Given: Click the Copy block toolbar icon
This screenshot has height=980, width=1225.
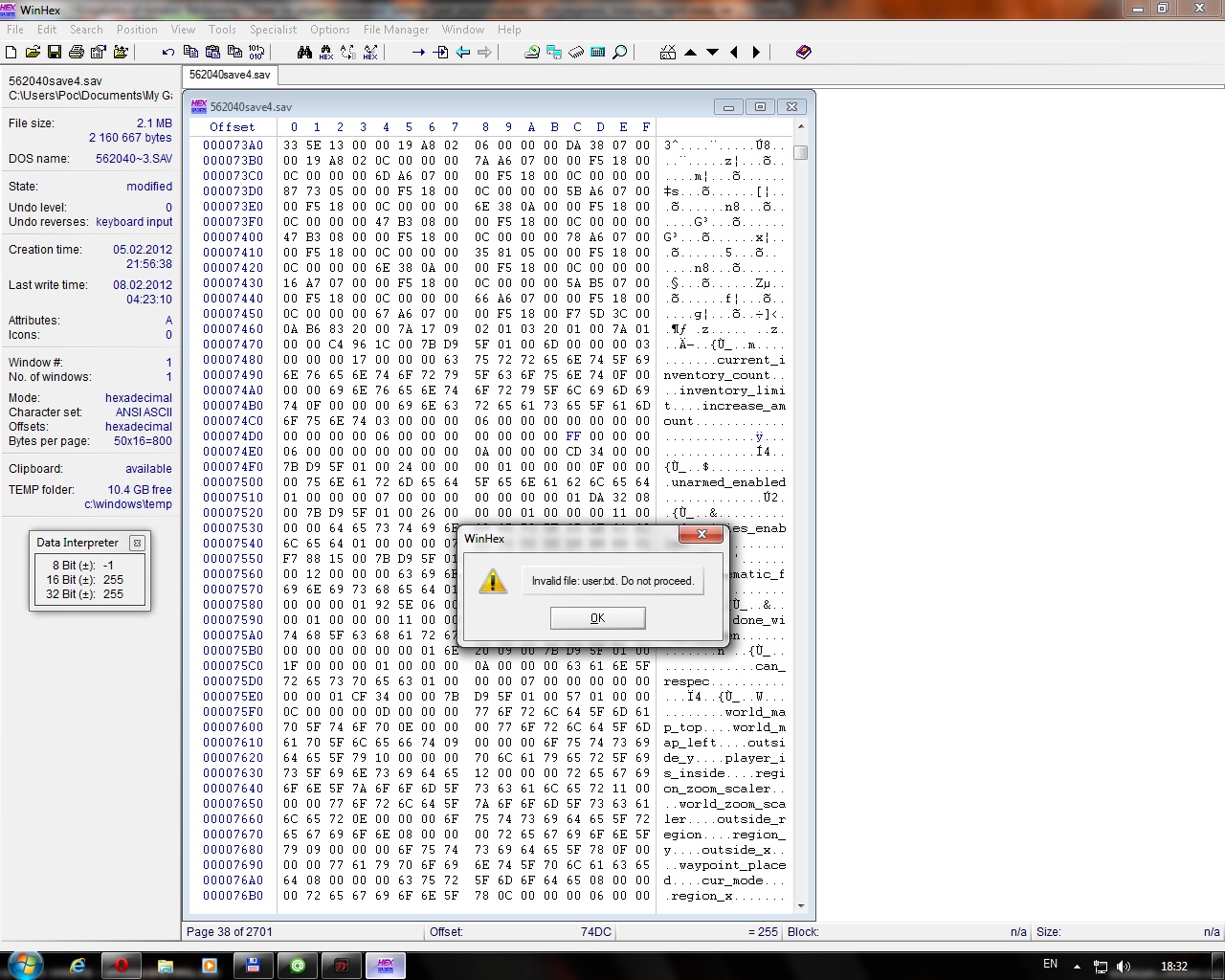Looking at the screenshot, I should [x=190, y=53].
